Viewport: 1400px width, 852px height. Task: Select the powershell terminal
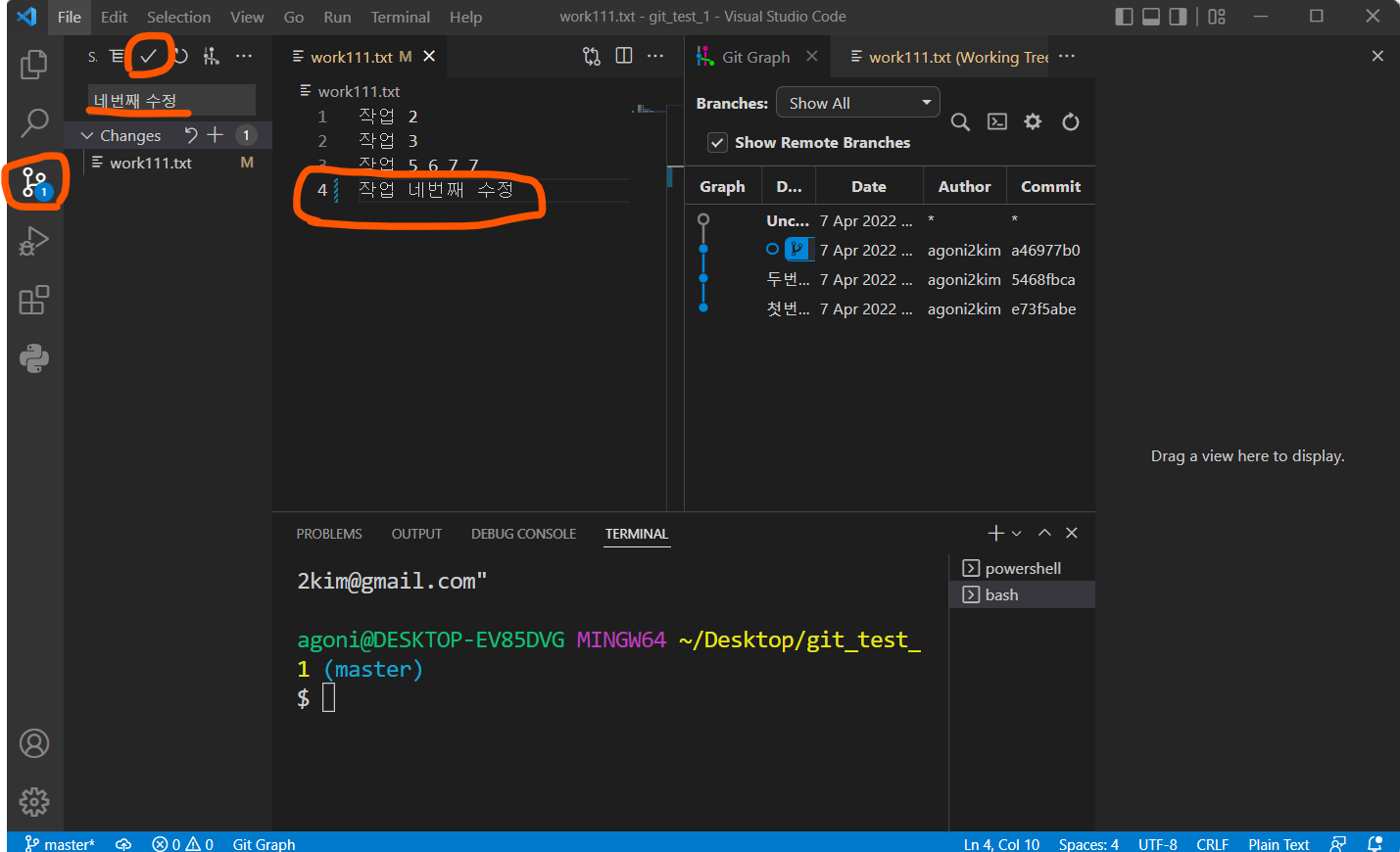coord(1022,568)
